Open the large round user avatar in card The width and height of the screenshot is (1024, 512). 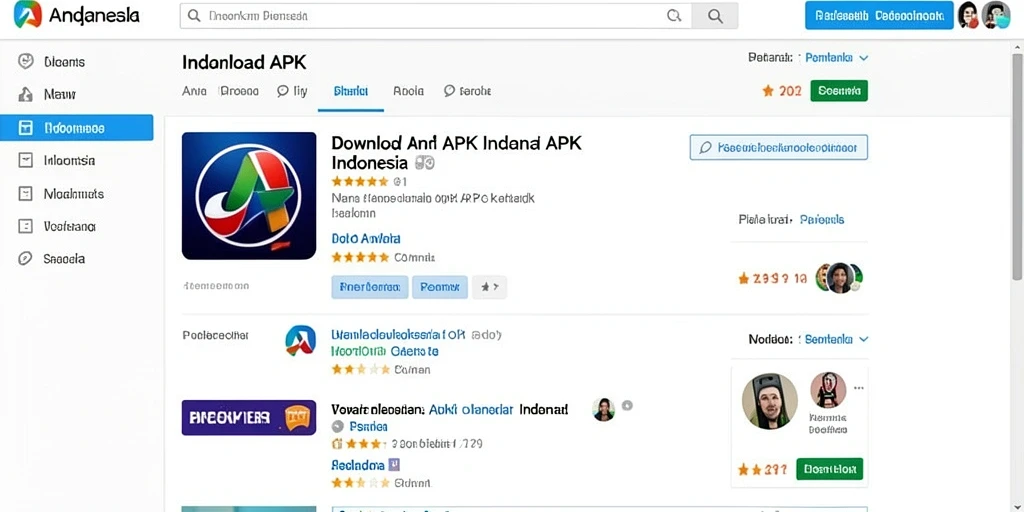tap(770, 401)
